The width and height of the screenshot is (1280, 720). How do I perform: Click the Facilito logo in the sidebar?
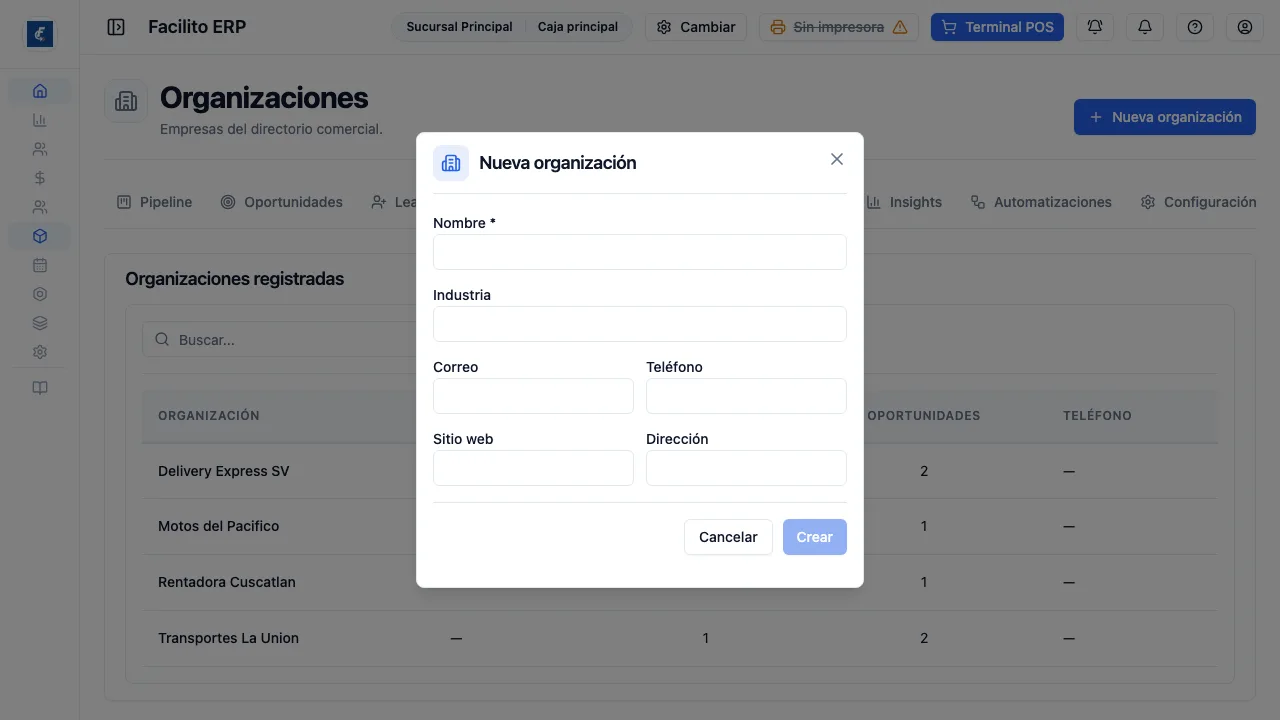point(40,35)
